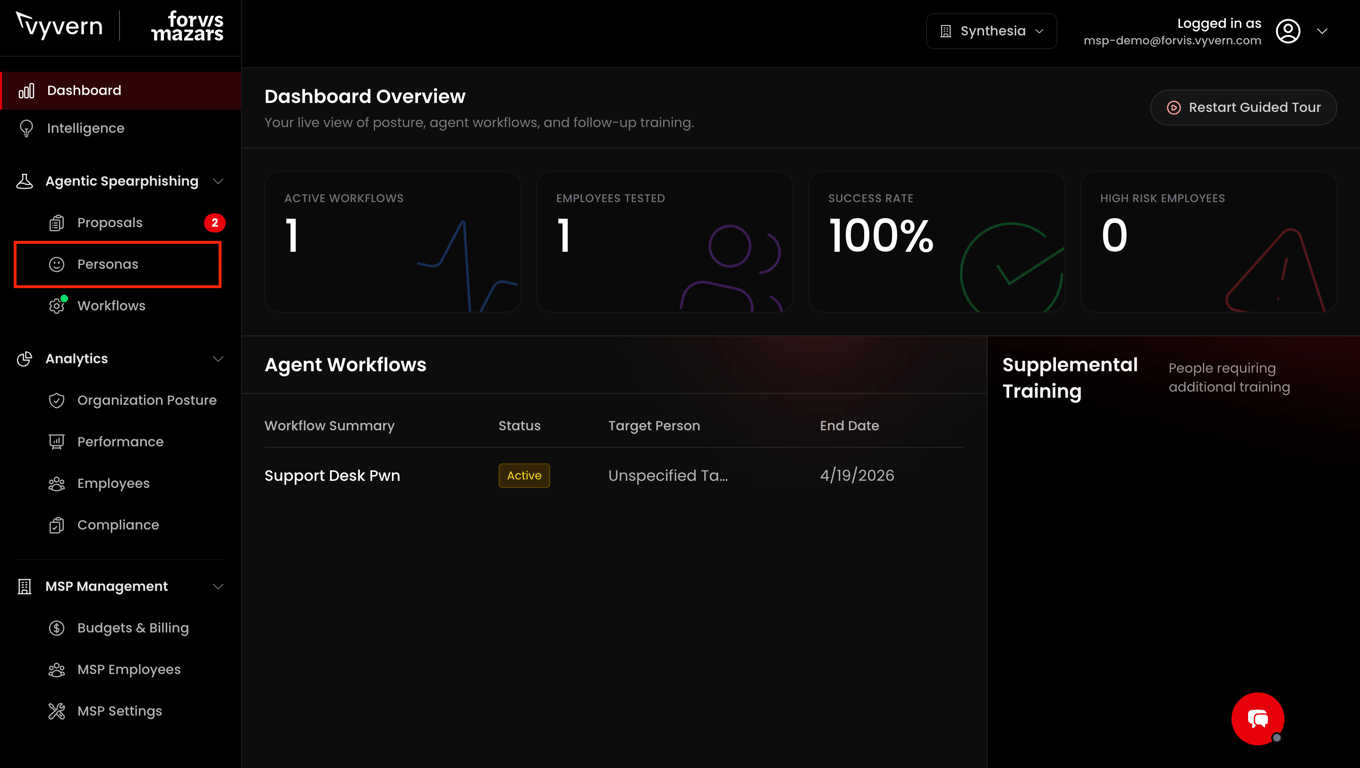Click the Proposals red notification badge
The image size is (1360, 768).
(214, 223)
